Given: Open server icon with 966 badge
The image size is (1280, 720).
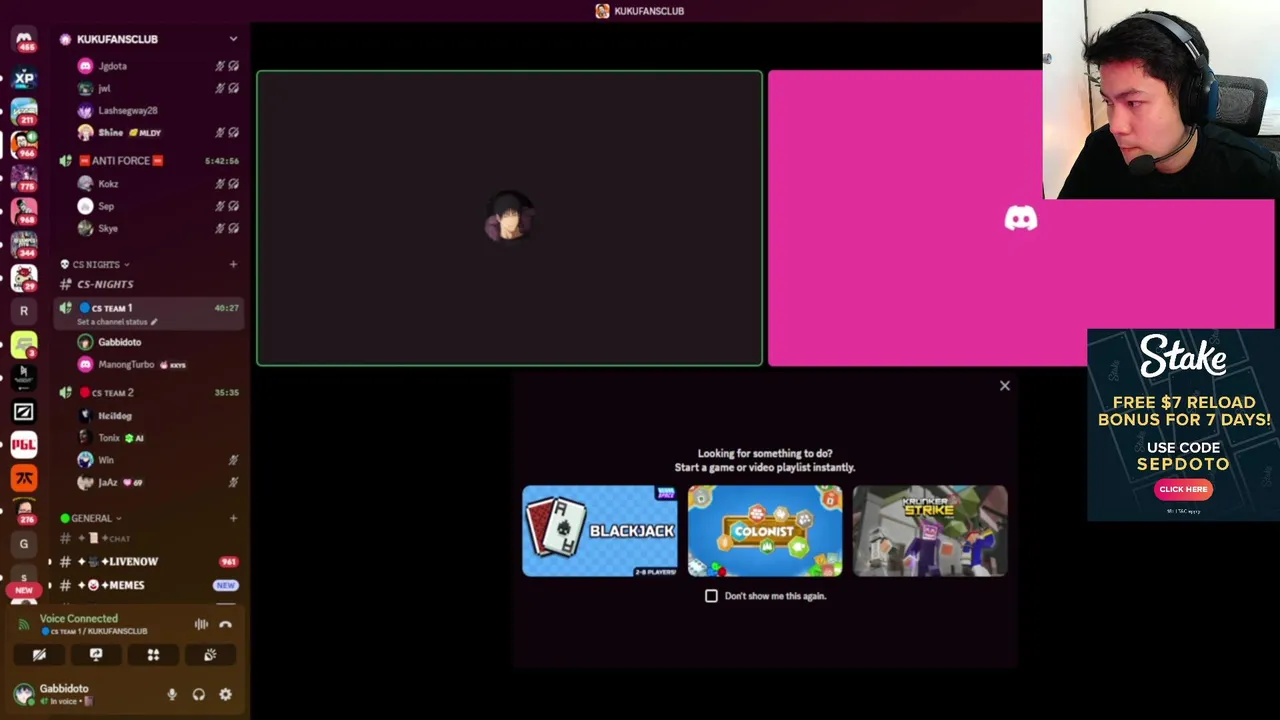Looking at the screenshot, I should (24, 144).
